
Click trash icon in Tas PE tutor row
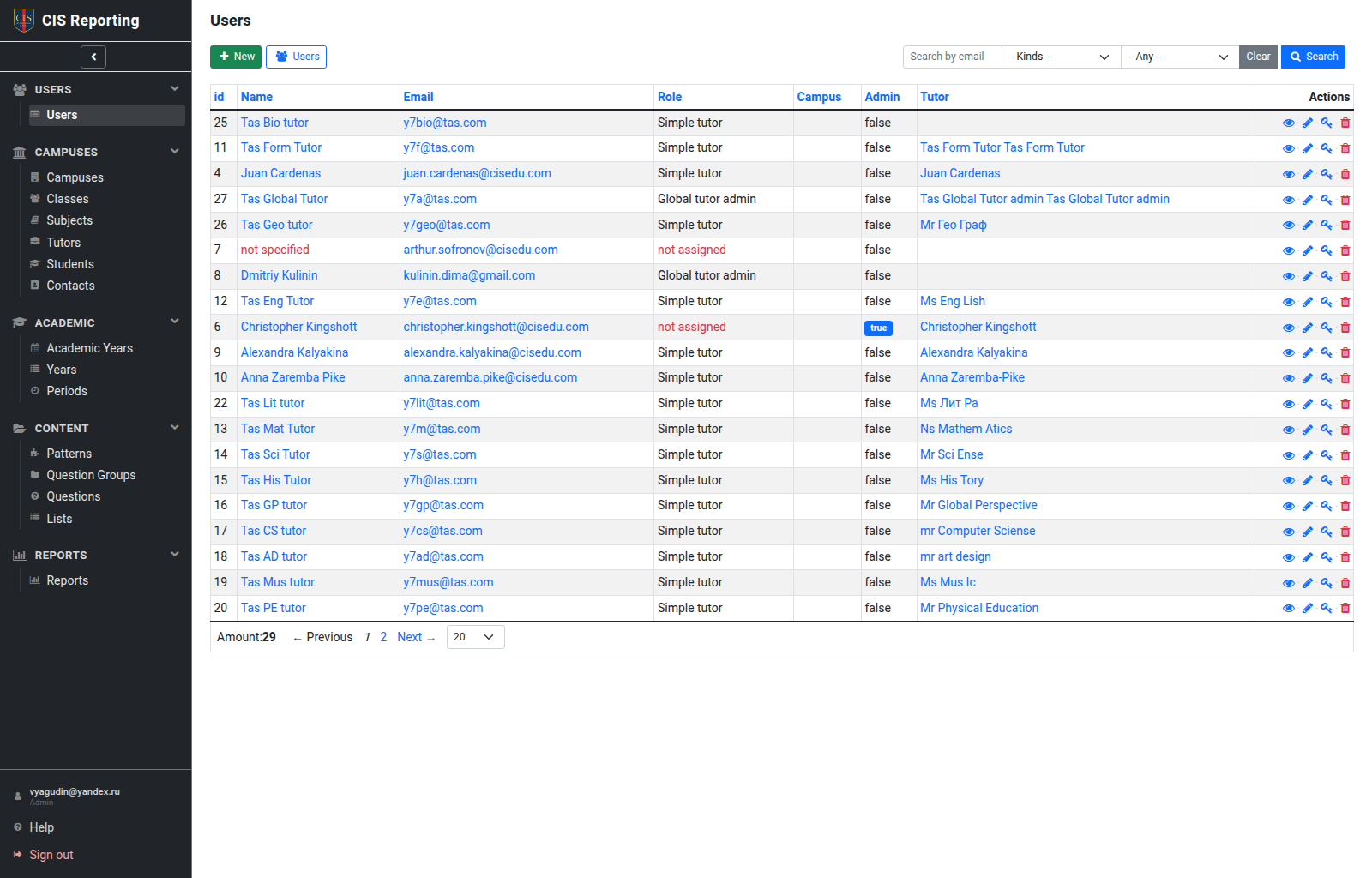click(x=1345, y=608)
